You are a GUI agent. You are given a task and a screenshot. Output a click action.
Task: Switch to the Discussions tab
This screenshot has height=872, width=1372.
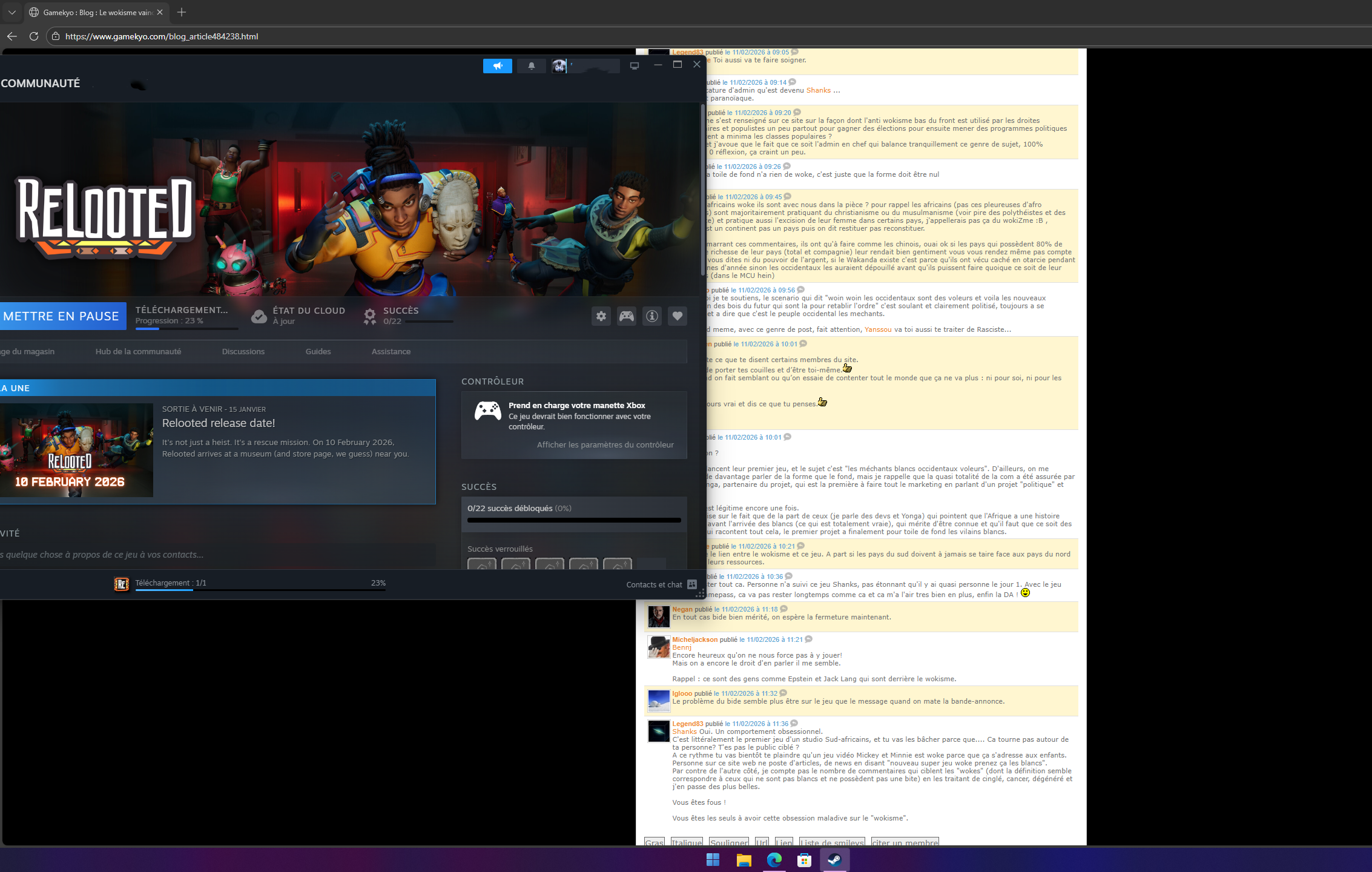coord(243,351)
